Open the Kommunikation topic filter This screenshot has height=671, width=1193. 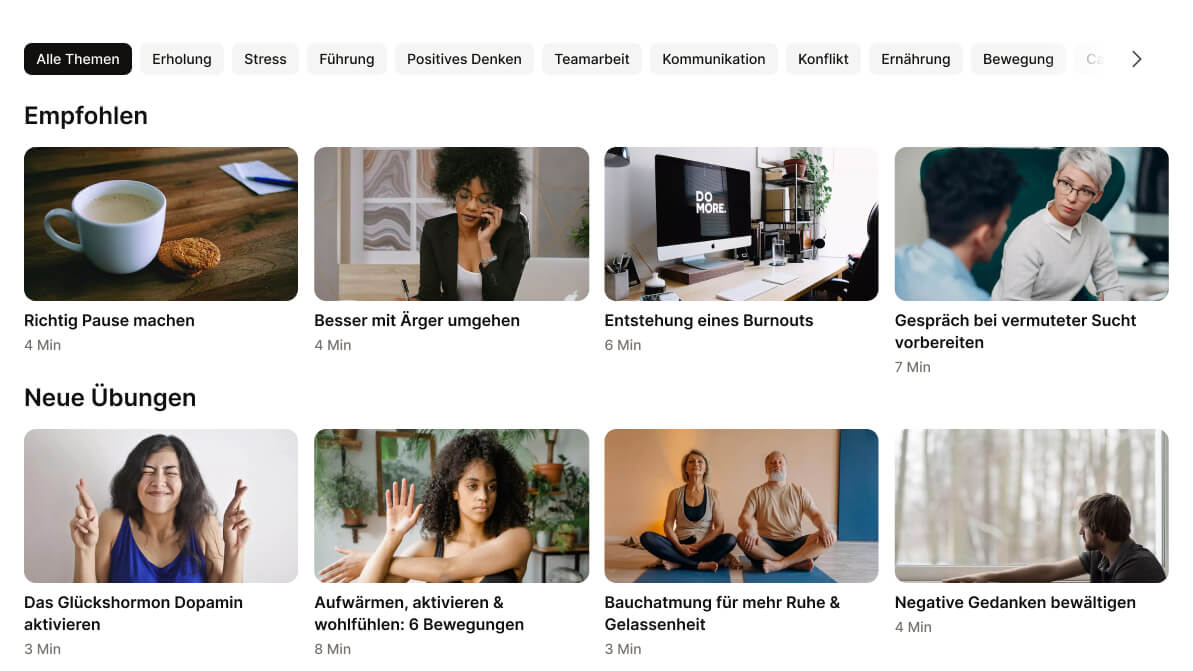click(x=714, y=59)
